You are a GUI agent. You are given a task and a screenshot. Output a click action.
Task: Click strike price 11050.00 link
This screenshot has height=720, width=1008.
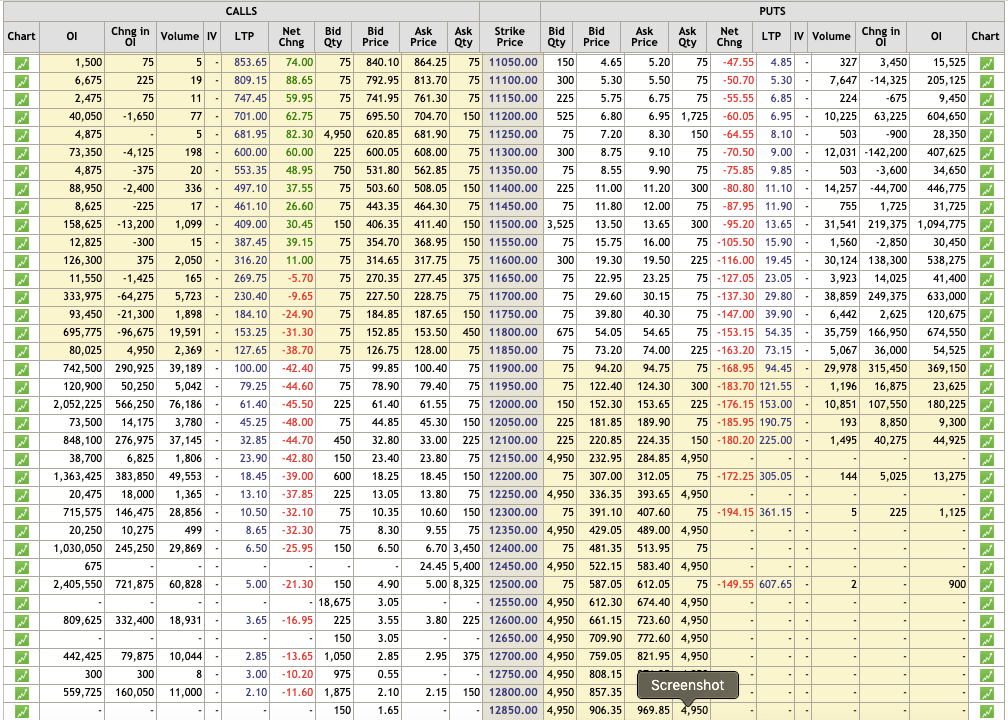point(513,62)
